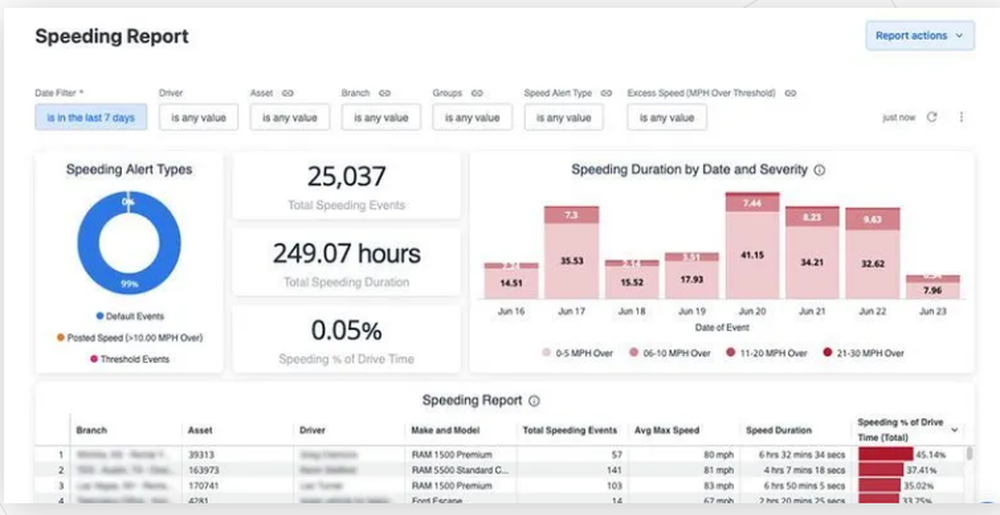
Task: Click the link icon next to Branch filter
Action: (385, 93)
